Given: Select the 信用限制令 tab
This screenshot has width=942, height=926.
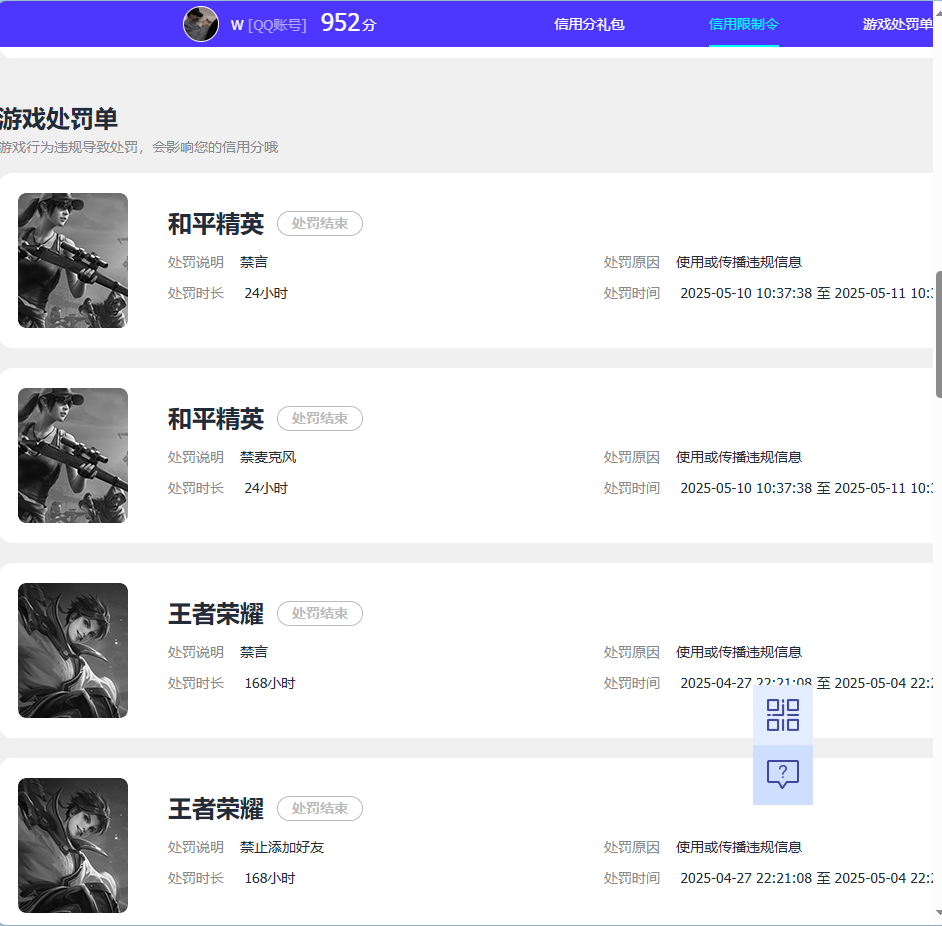Looking at the screenshot, I should [744, 24].
